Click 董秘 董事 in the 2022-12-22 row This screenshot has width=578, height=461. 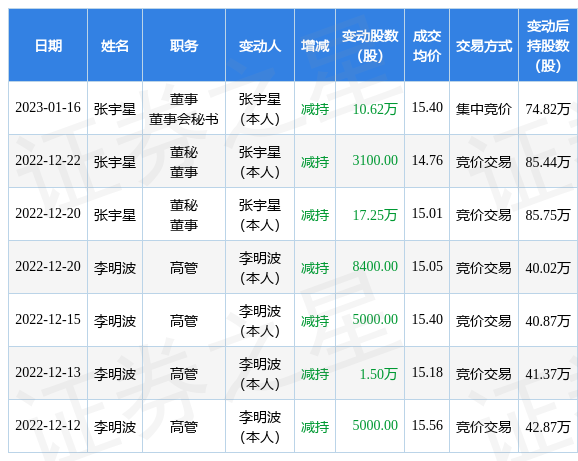click(184, 162)
